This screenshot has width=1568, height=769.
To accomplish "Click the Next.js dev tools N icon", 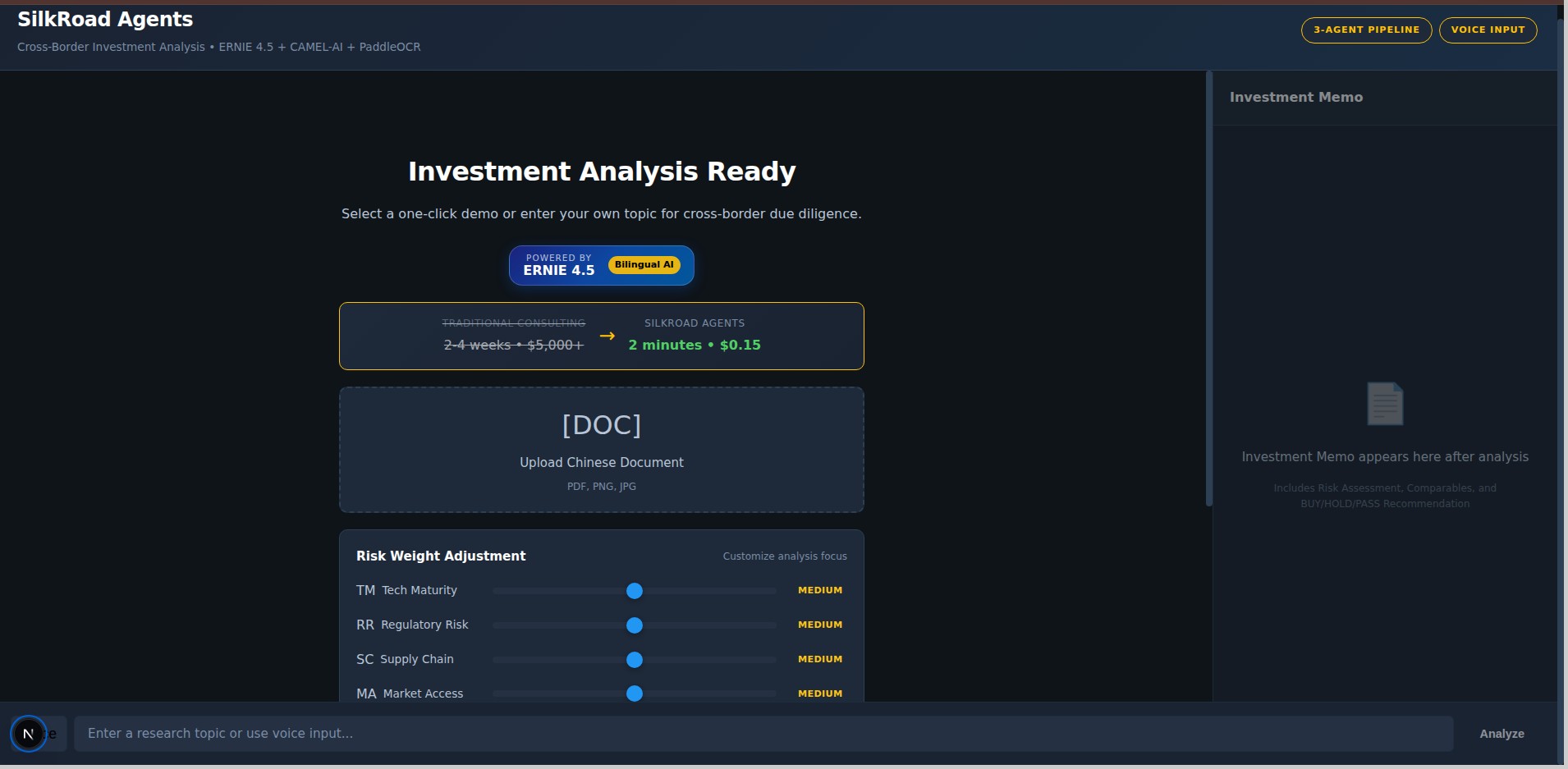I will point(29,734).
